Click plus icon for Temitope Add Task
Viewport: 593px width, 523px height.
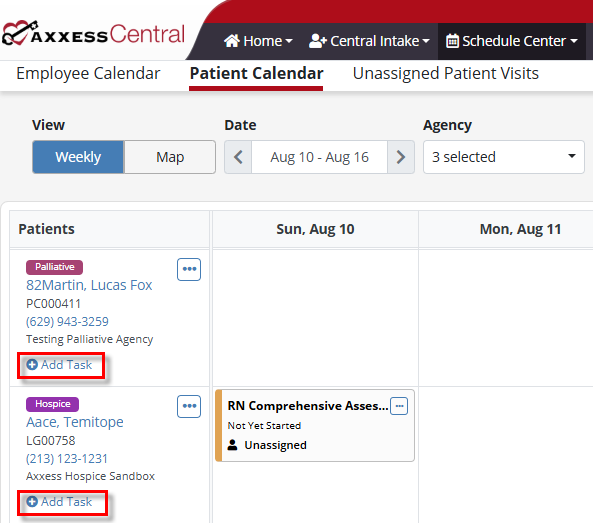click(32, 501)
